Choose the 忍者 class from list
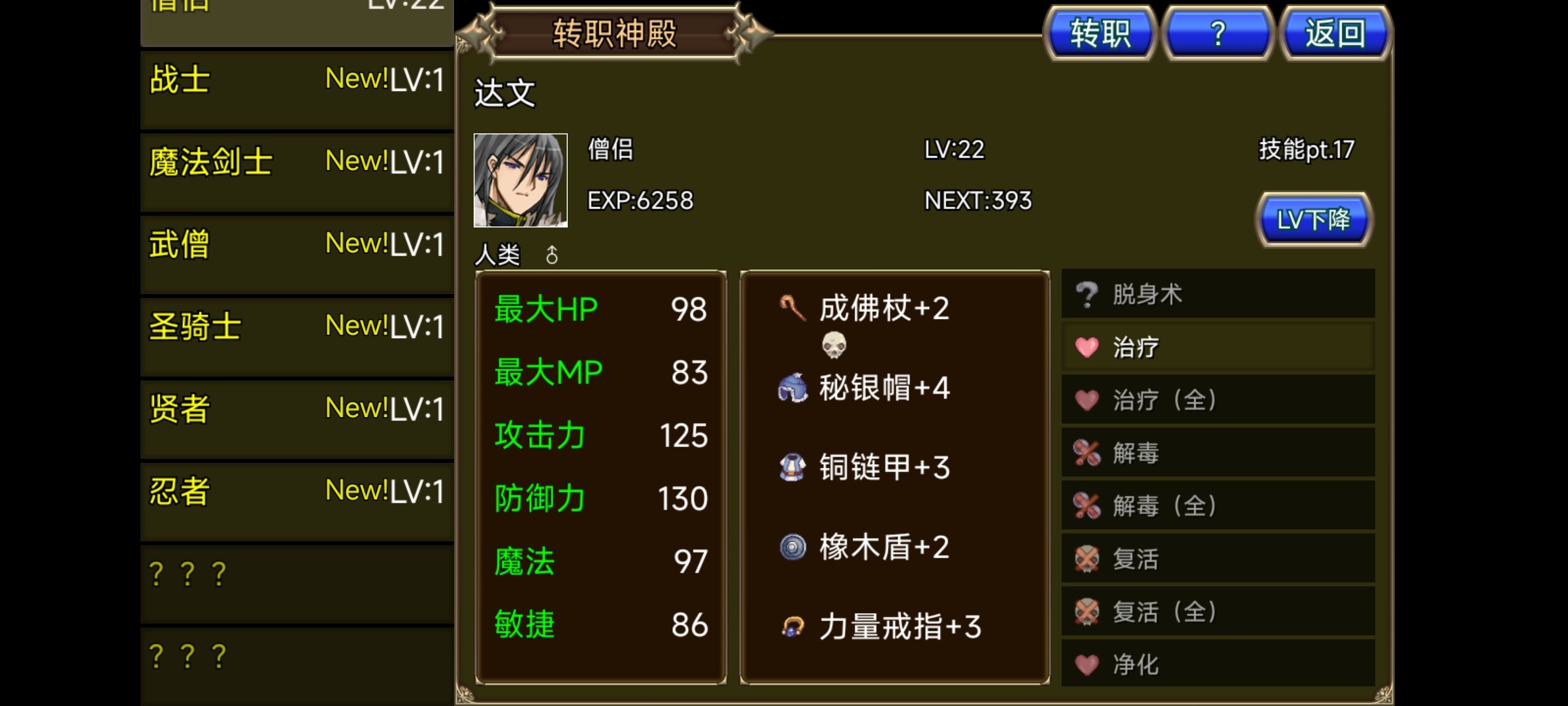Screen dimensions: 1568x706 pyautogui.click(x=297, y=501)
